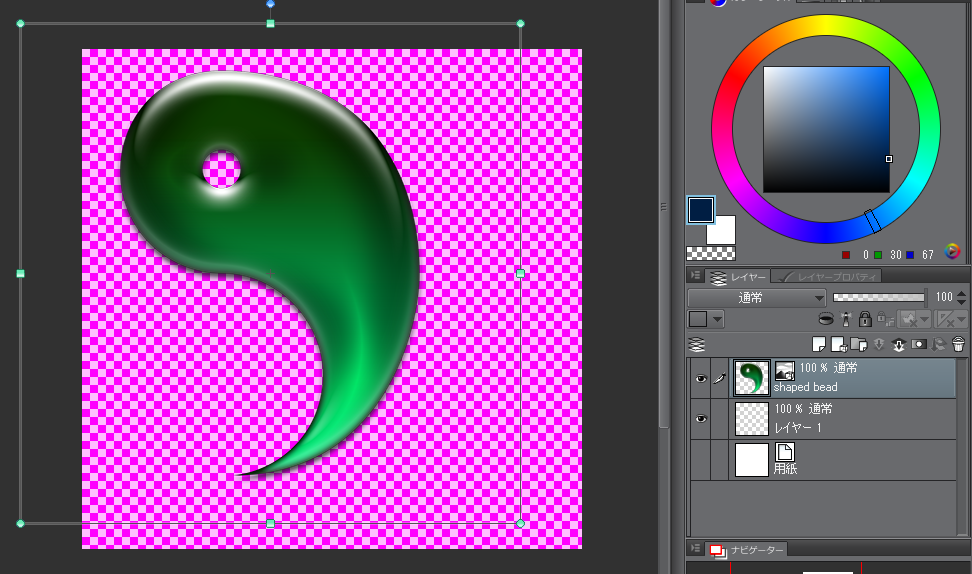
Task: Open the layer palette menu button
Action: point(695,276)
